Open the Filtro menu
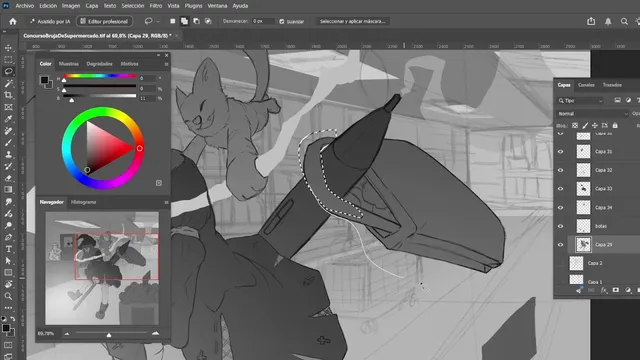This screenshot has width=640, height=360. click(x=156, y=6)
